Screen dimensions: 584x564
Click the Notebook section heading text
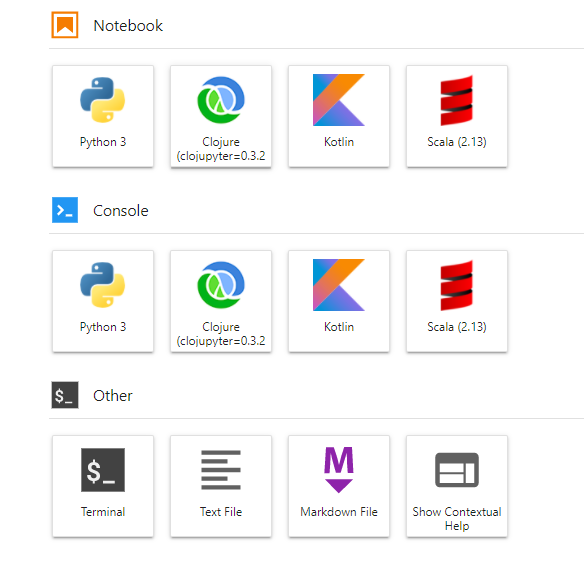click(x=128, y=26)
